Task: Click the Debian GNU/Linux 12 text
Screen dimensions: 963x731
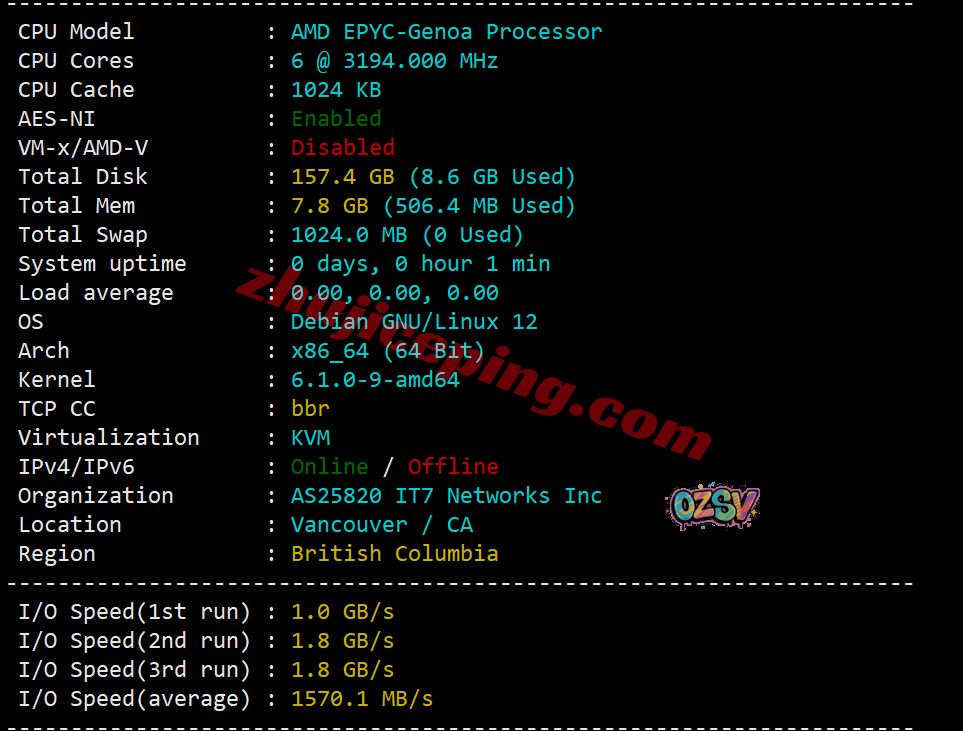Action: (414, 322)
